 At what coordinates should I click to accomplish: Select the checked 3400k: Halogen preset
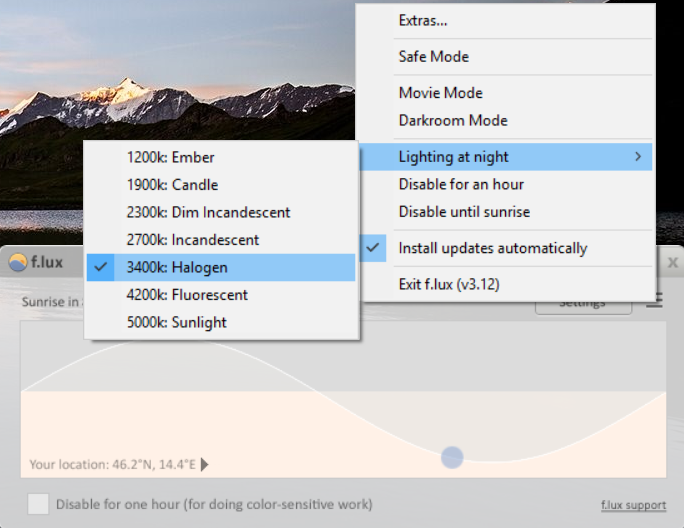coord(221,267)
